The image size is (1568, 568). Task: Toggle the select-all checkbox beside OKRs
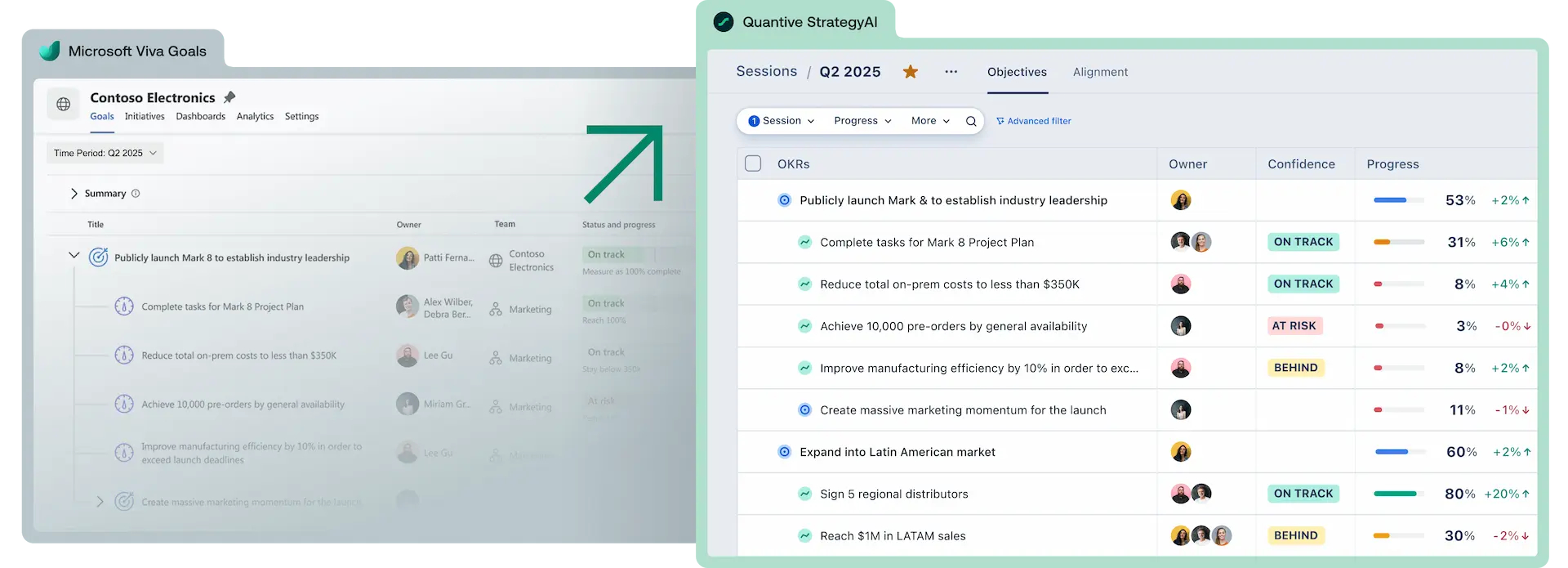pyautogui.click(x=753, y=163)
